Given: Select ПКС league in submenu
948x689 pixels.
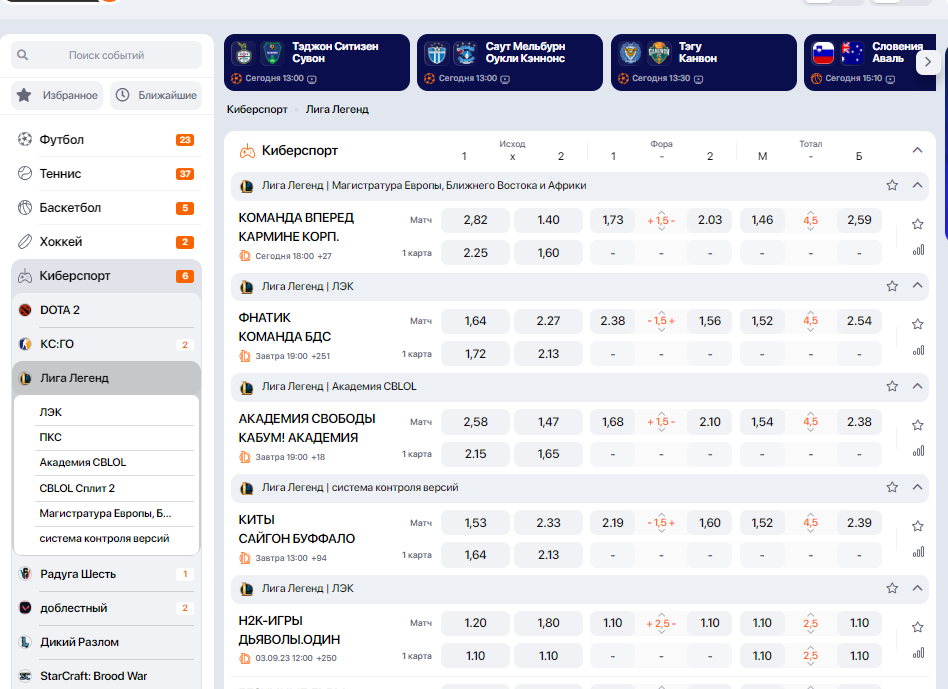Looking at the screenshot, I should point(116,437).
